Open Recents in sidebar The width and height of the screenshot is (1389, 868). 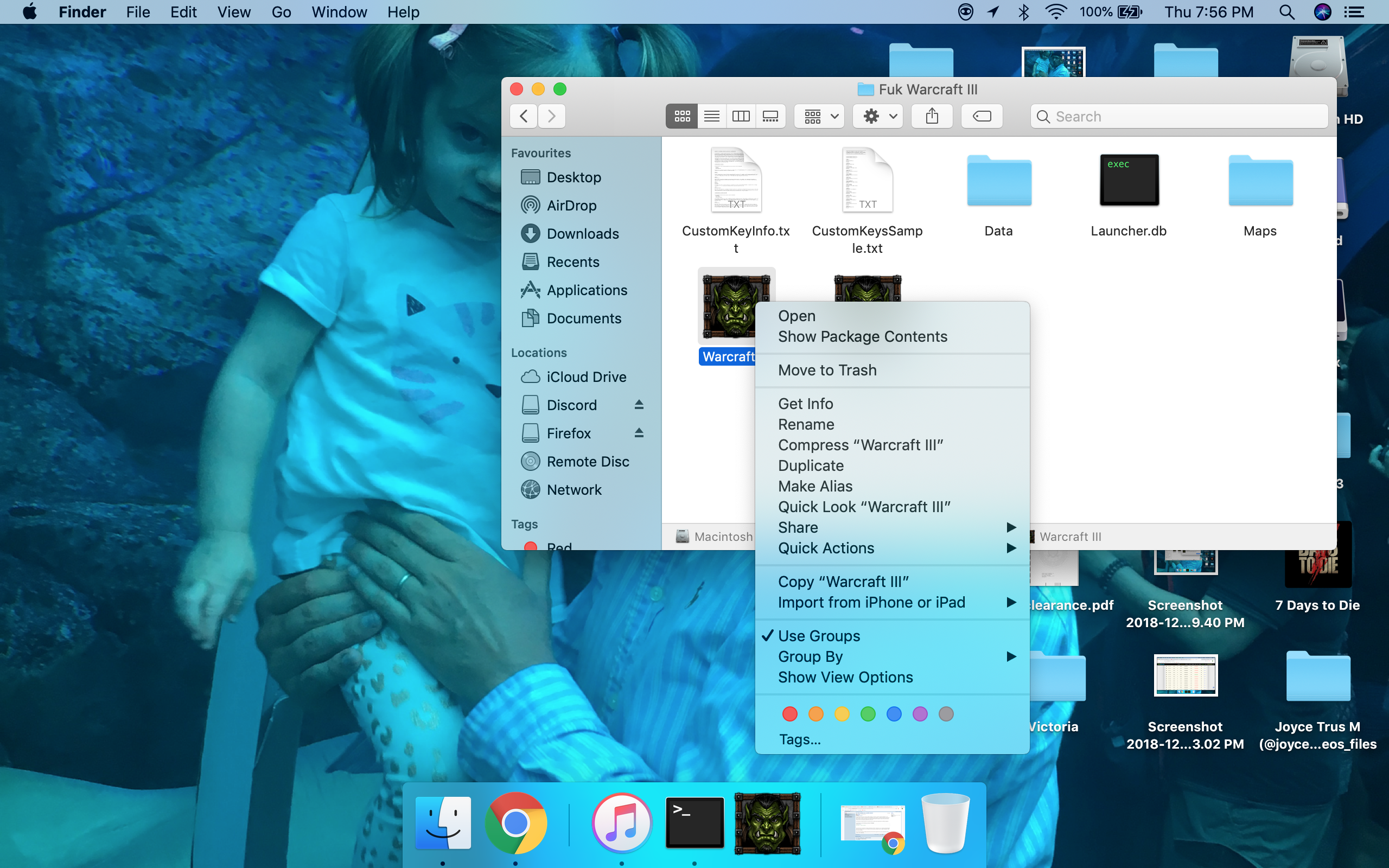[x=582, y=262]
